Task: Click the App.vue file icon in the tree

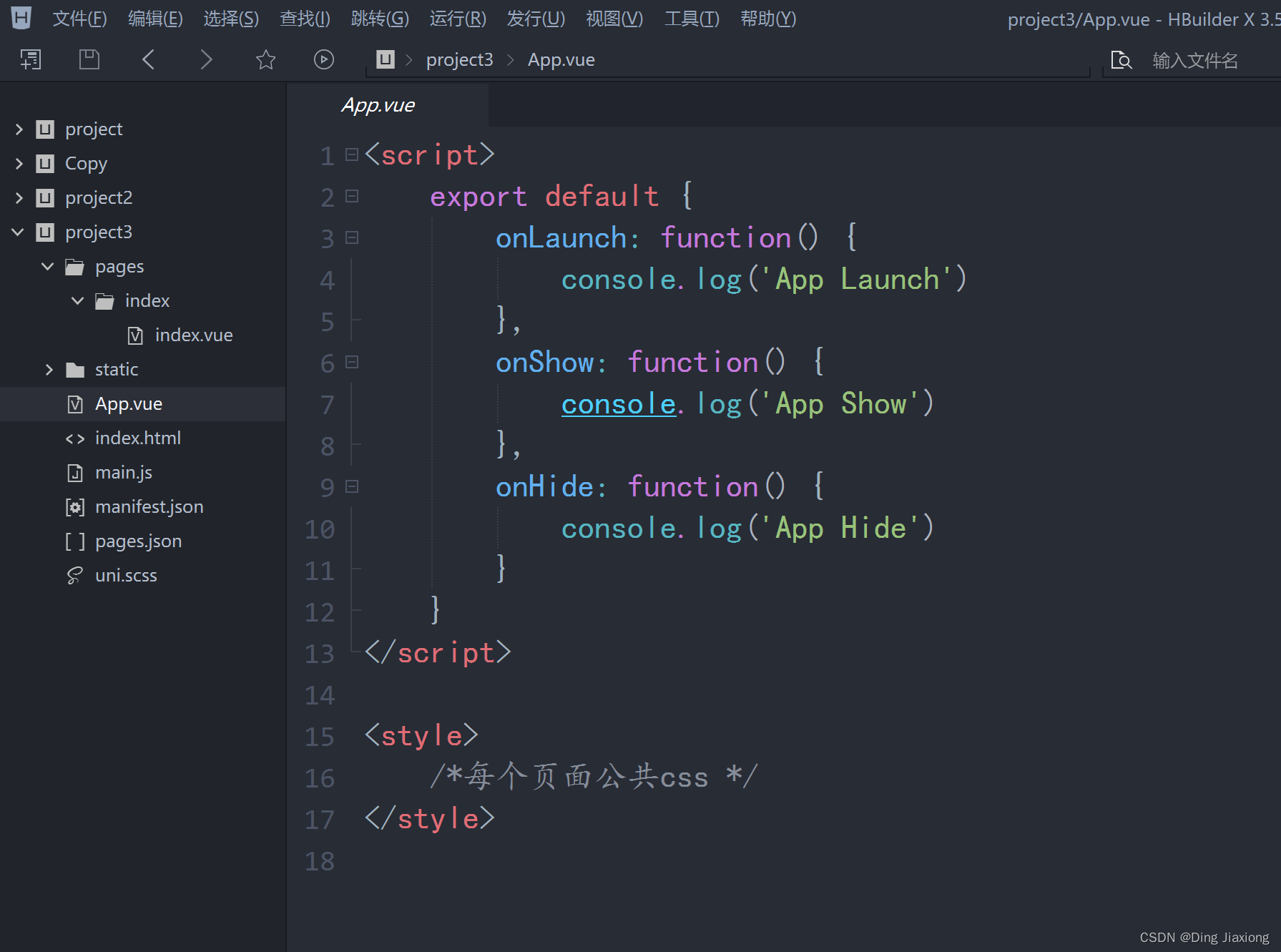Action: (x=75, y=404)
